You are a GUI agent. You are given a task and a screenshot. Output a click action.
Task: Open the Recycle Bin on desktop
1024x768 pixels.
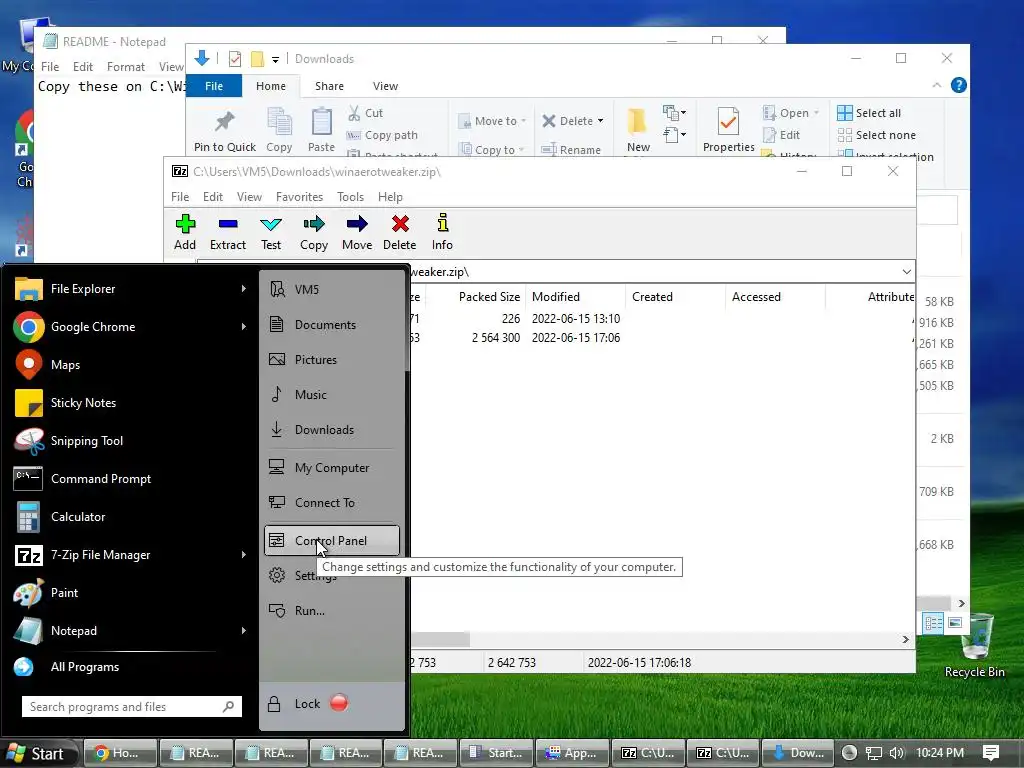[974, 646]
